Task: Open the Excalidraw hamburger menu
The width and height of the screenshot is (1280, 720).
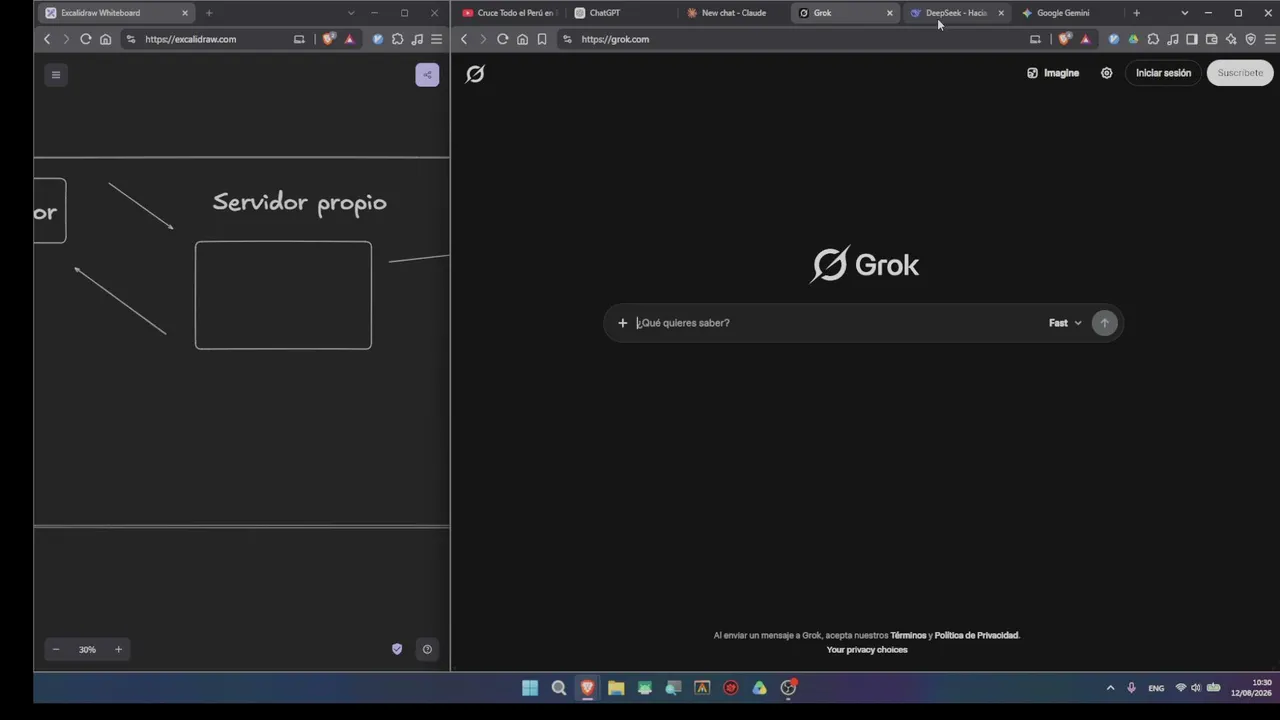Action: (56, 75)
